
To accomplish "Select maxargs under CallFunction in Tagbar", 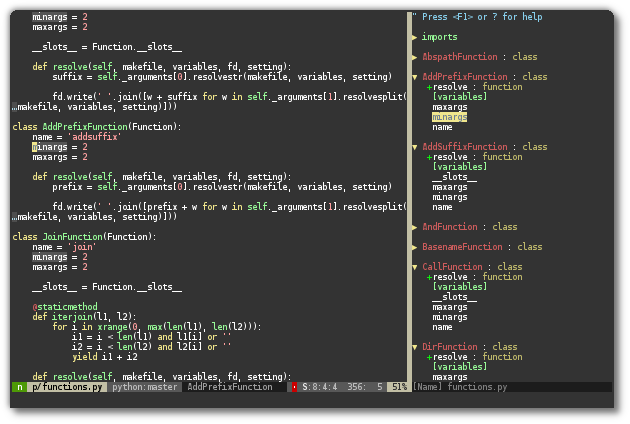I will coord(450,307).
